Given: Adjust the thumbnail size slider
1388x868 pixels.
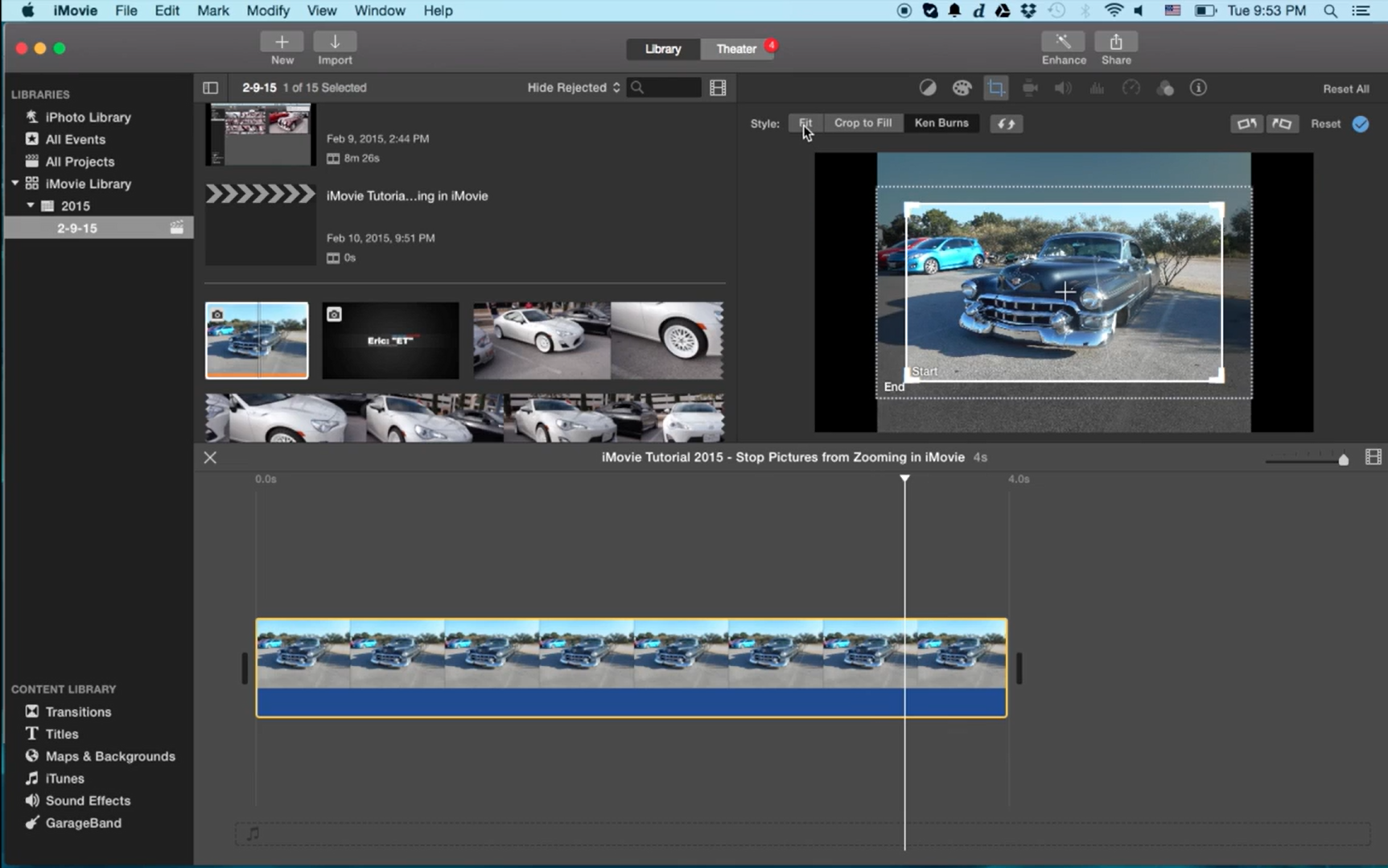Looking at the screenshot, I should point(1342,459).
